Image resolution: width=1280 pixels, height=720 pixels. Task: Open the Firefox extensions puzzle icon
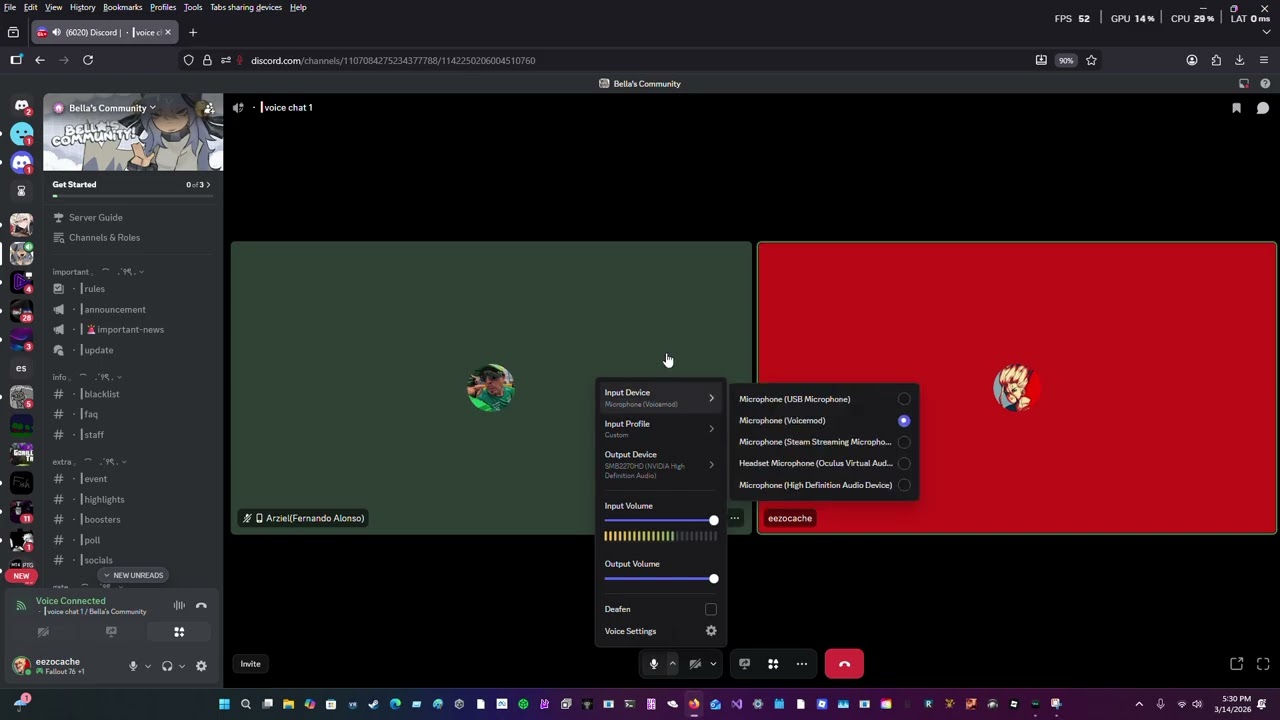[1216, 60]
